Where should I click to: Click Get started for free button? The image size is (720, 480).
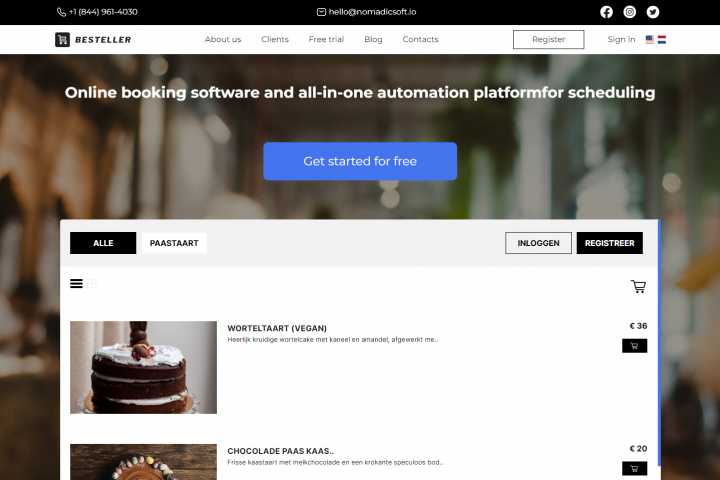point(360,161)
